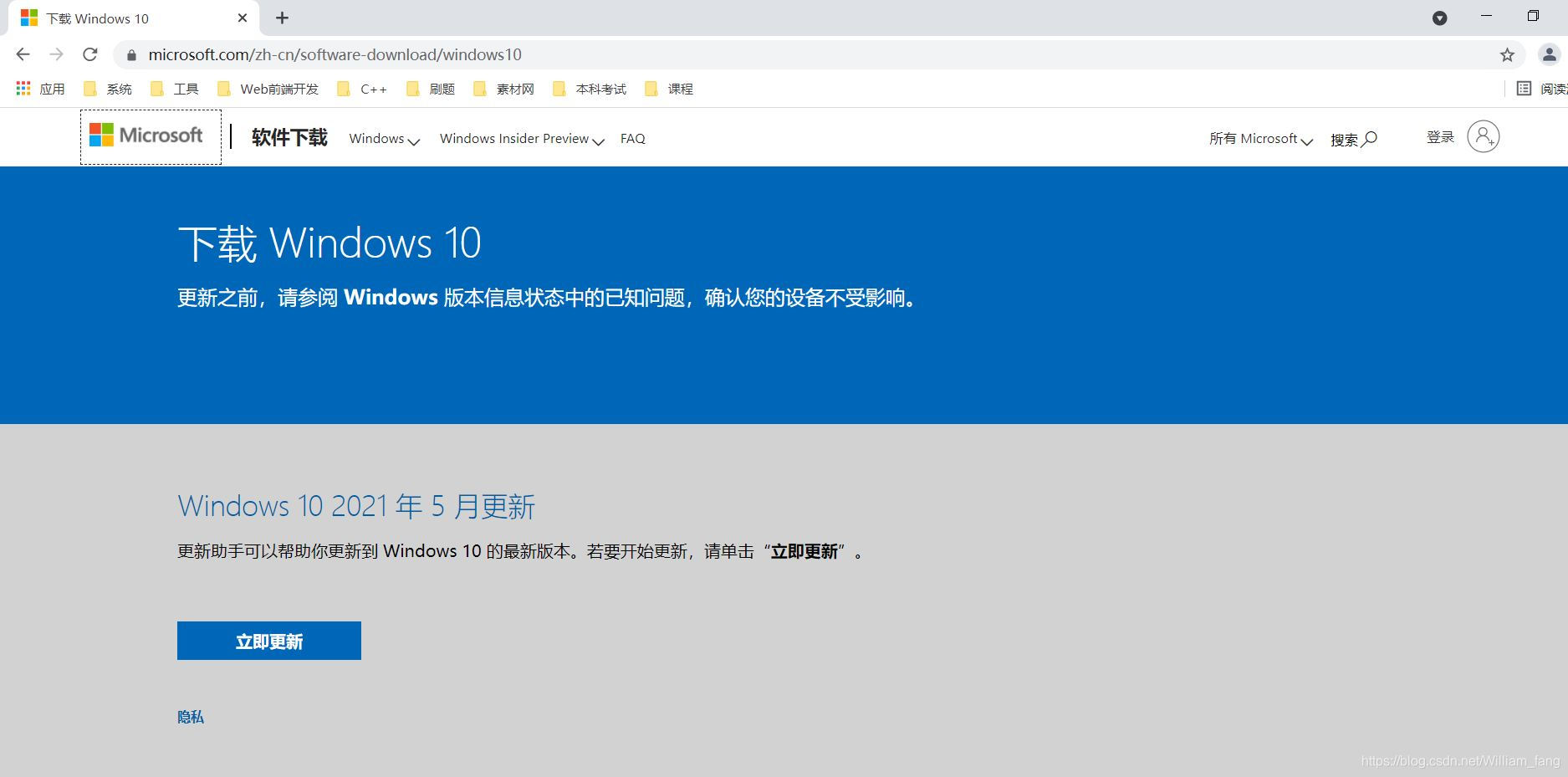1568x777 pixels.
Task: Open the 素材网 bookmark folder
Action: pyautogui.click(x=503, y=89)
